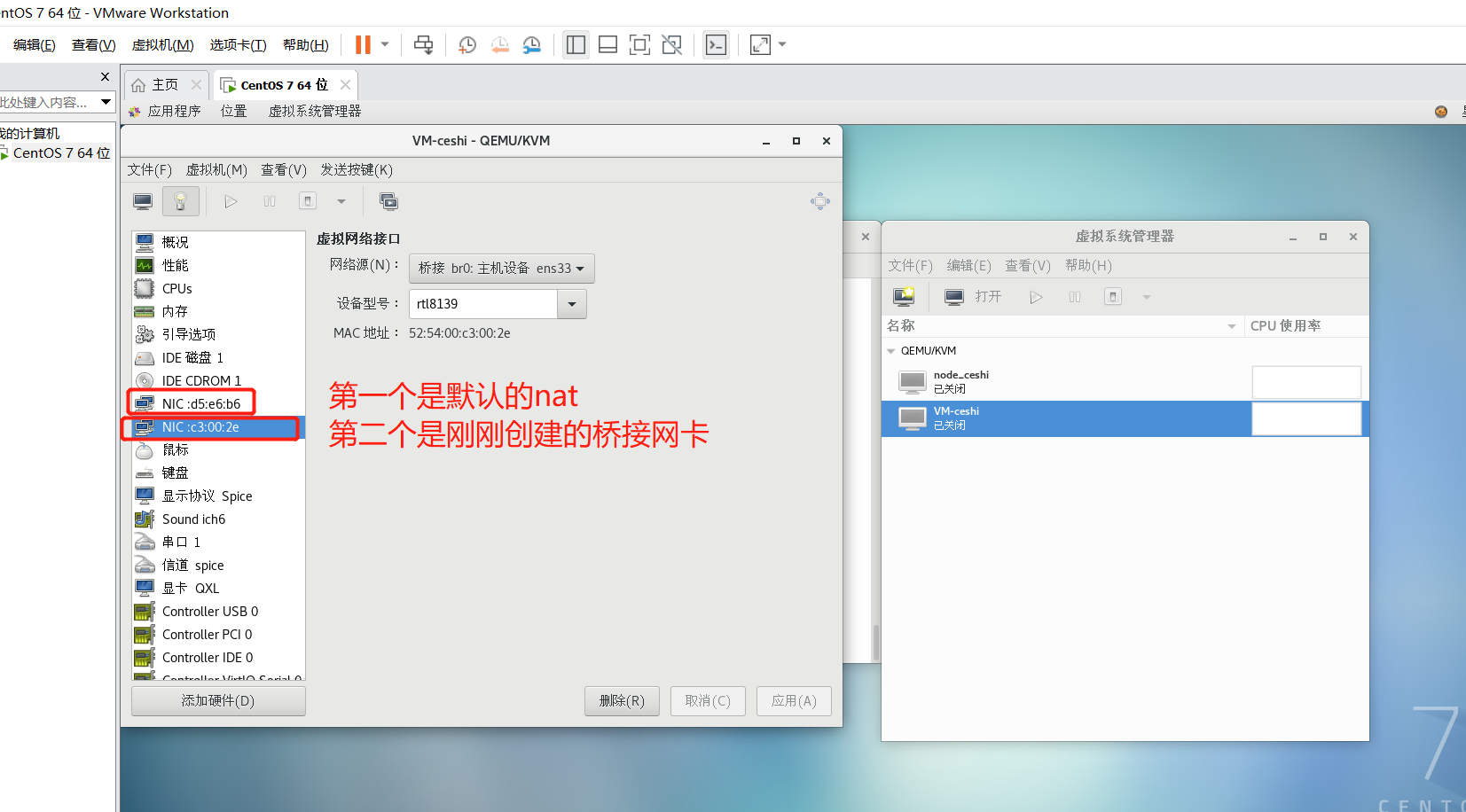Click send Ctrl+Alt+Del icon in VMware toolbar
This screenshot has height=812, width=1466.
pos(424,44)
